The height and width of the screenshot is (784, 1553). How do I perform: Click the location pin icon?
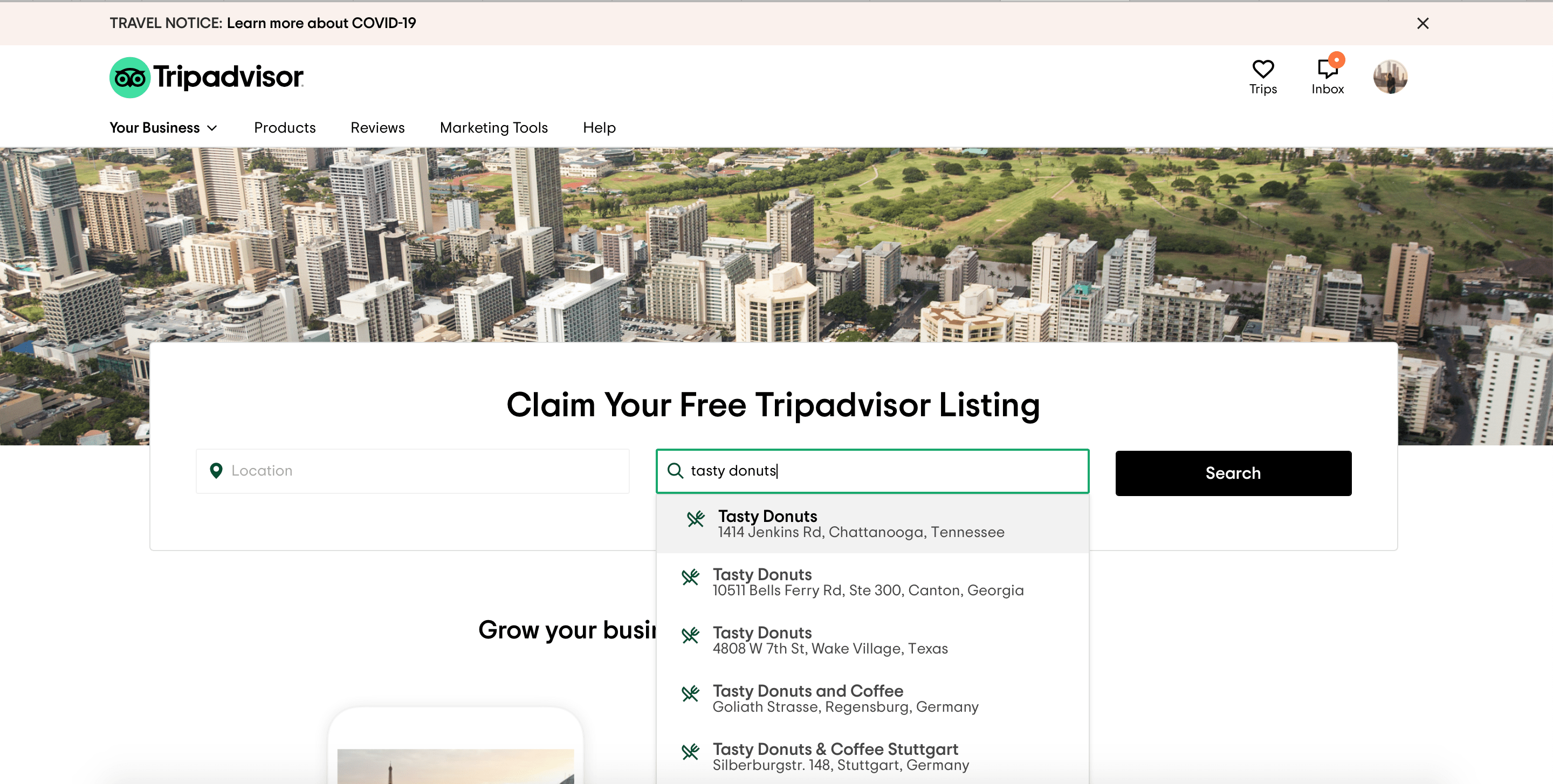[216, 471]
